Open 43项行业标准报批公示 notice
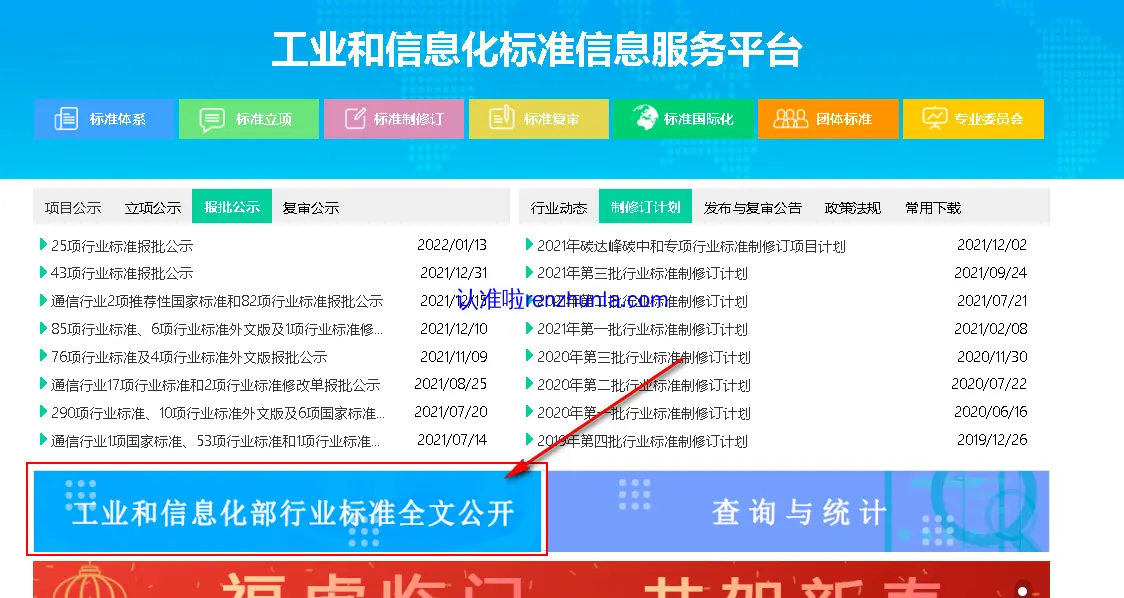 pos(122,273)
